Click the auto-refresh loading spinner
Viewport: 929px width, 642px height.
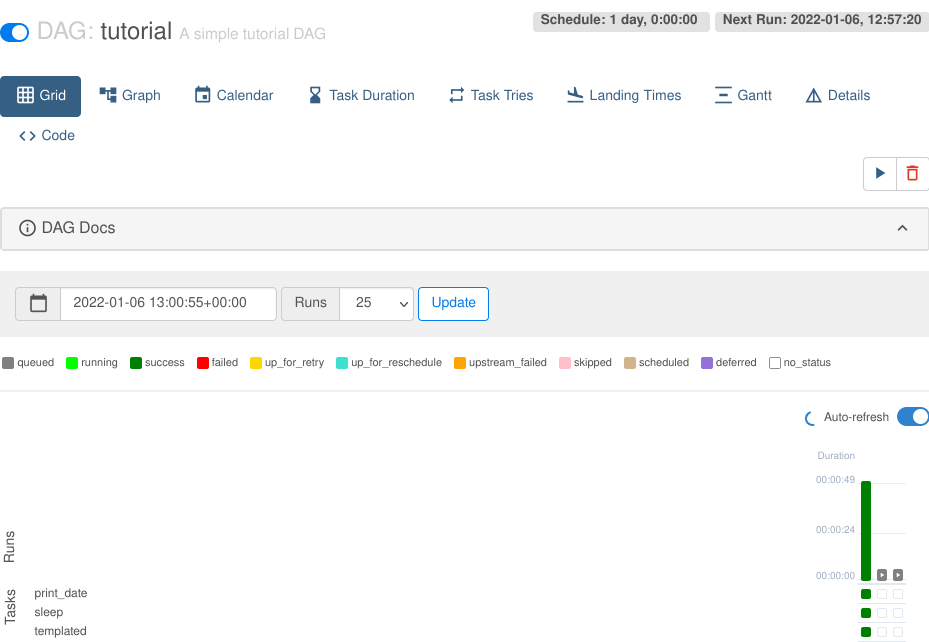click(x=810, y=418)
